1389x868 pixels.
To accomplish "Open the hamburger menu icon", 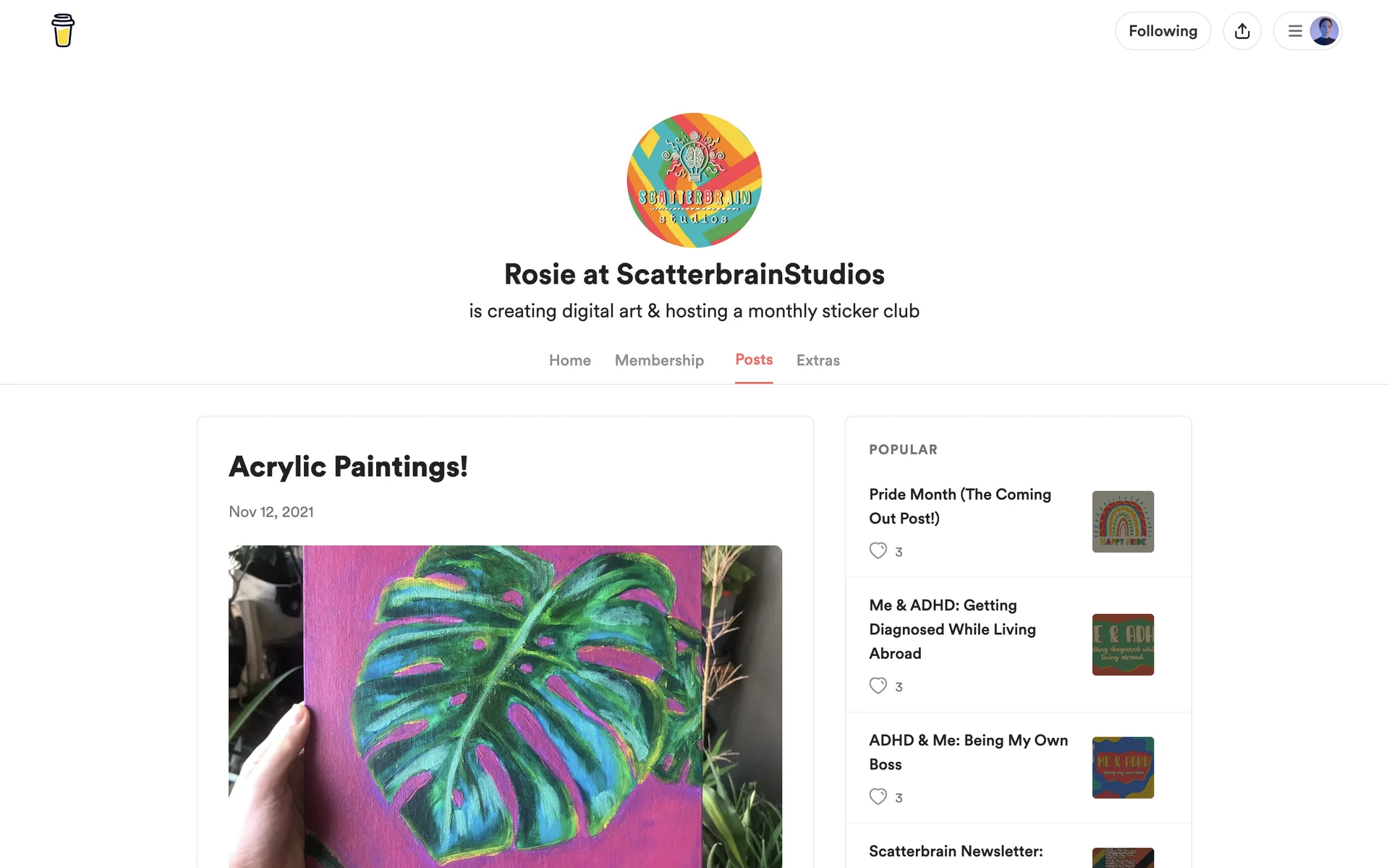I will pos(1295,31).
